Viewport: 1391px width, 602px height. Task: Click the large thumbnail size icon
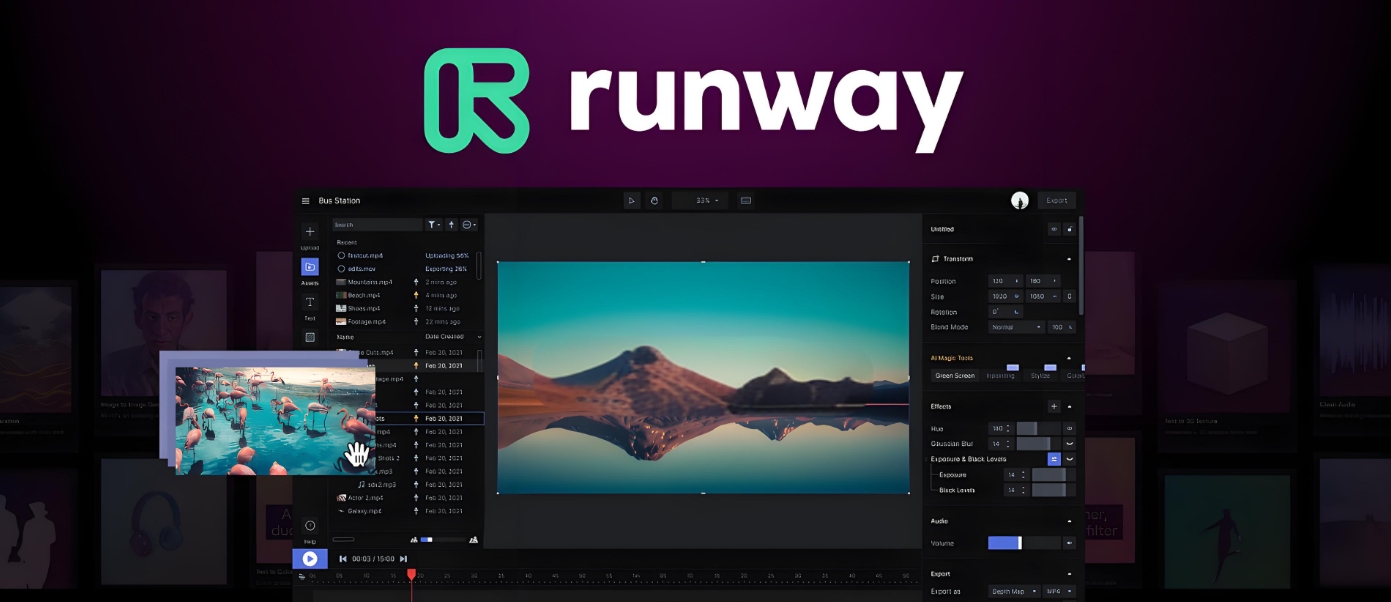tap(473, 540)
